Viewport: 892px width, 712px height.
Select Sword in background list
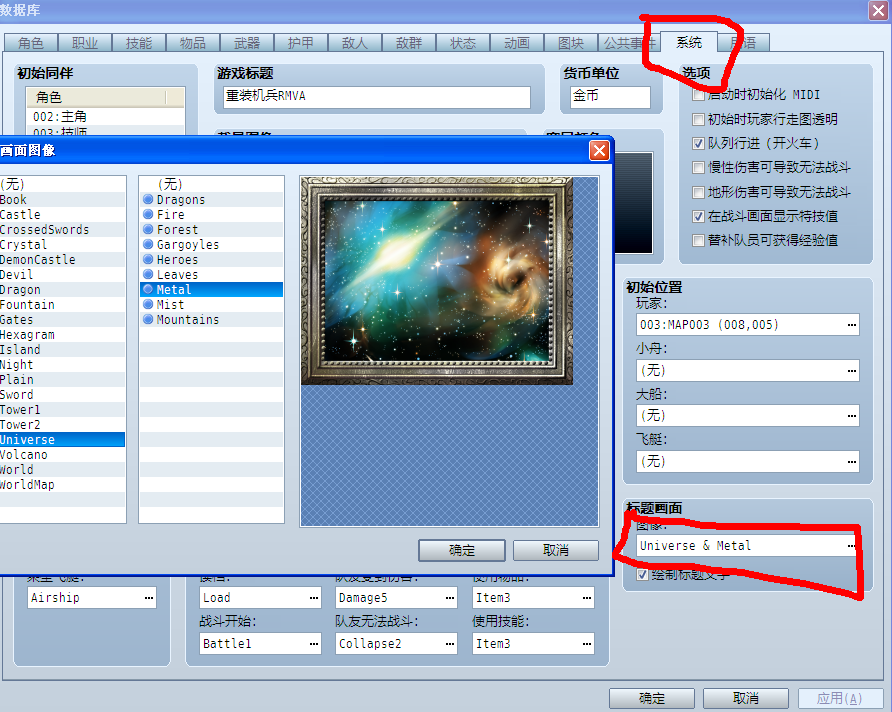[x=63, y=395]
